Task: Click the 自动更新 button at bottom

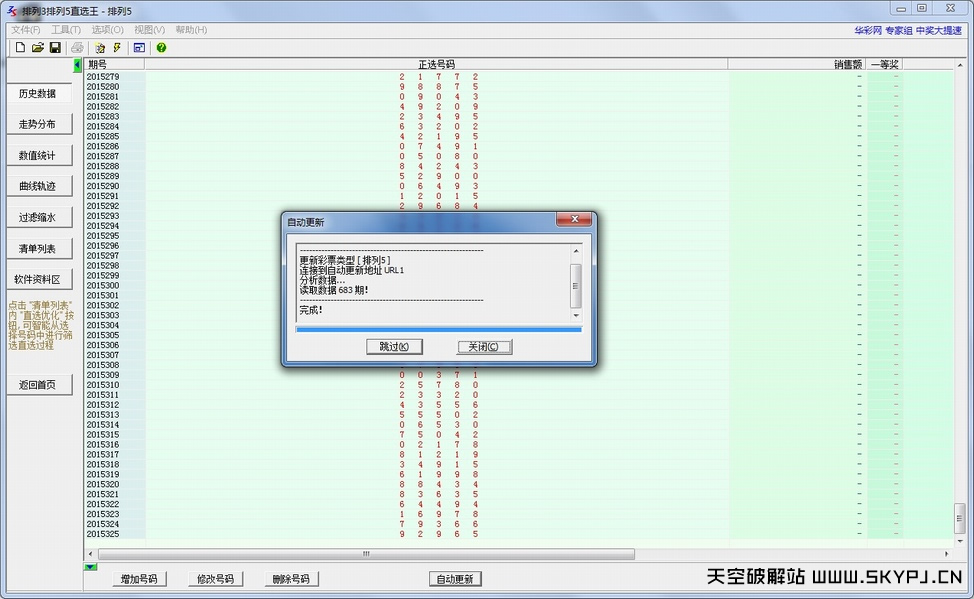Action: (455, 579)
